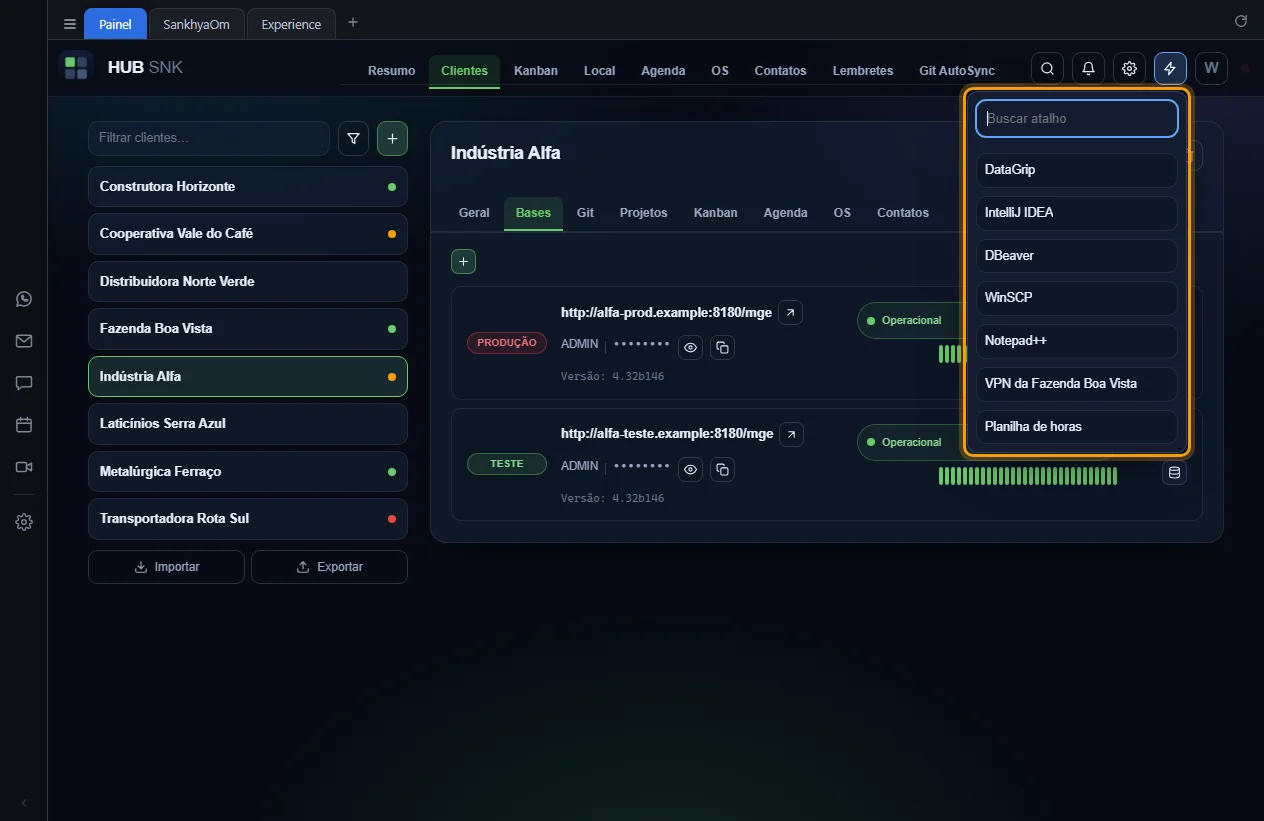
Task: Click the search magnifier icon in header
Action: click(x=1047, y=68)
